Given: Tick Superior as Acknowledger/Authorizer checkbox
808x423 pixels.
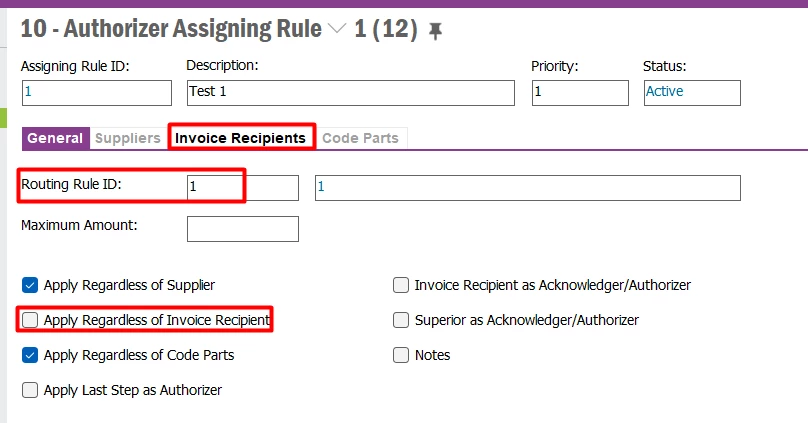Looking at the screenshot, I should [x=401, y=320].
